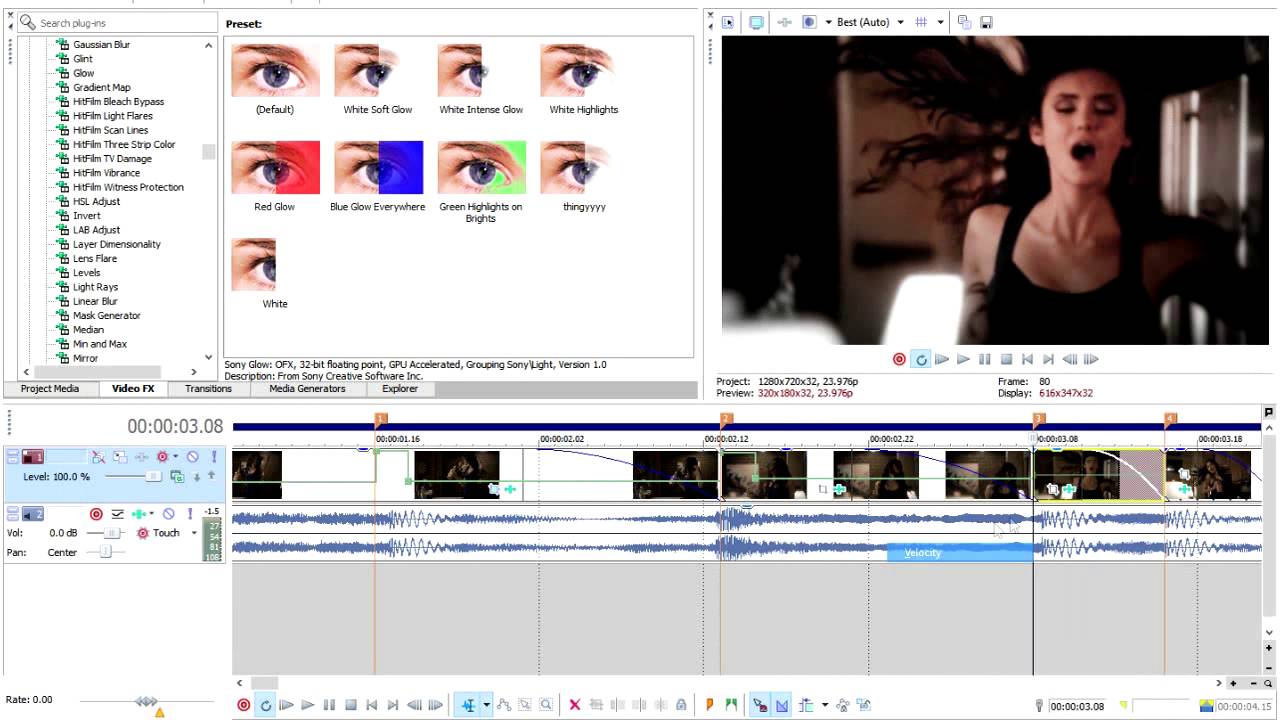Insert a marker with the orange marker icon

(x=710, y=705)
